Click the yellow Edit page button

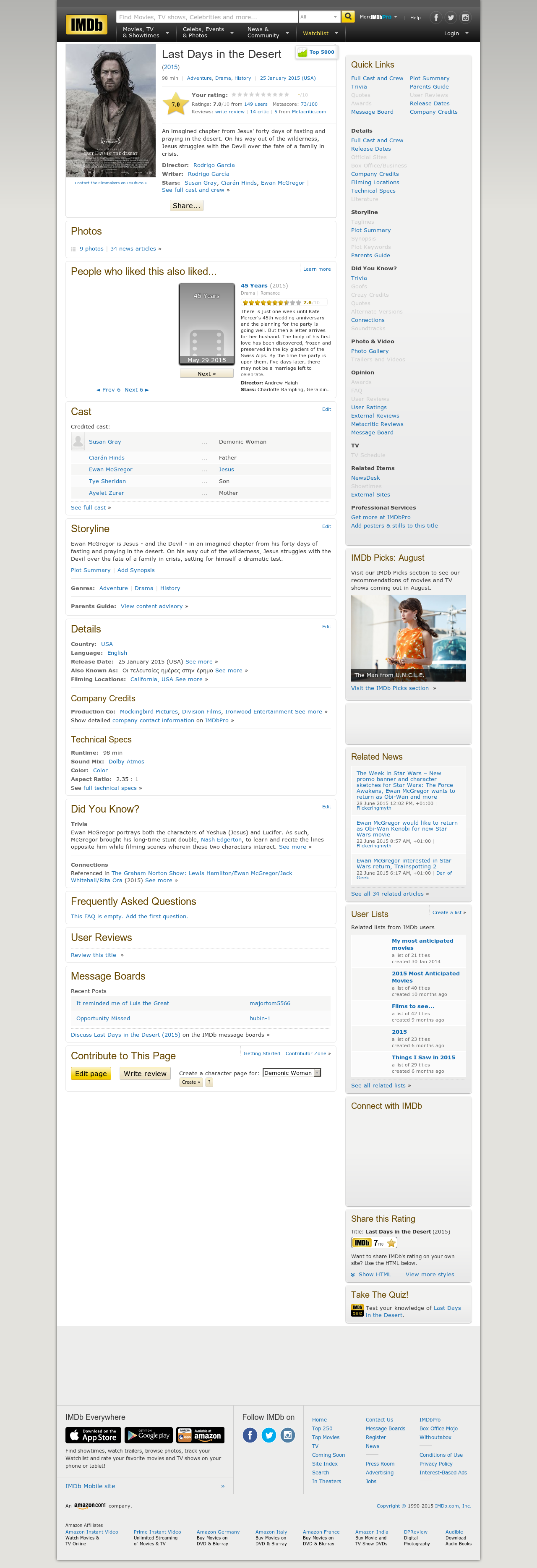tap(91, 1074)
